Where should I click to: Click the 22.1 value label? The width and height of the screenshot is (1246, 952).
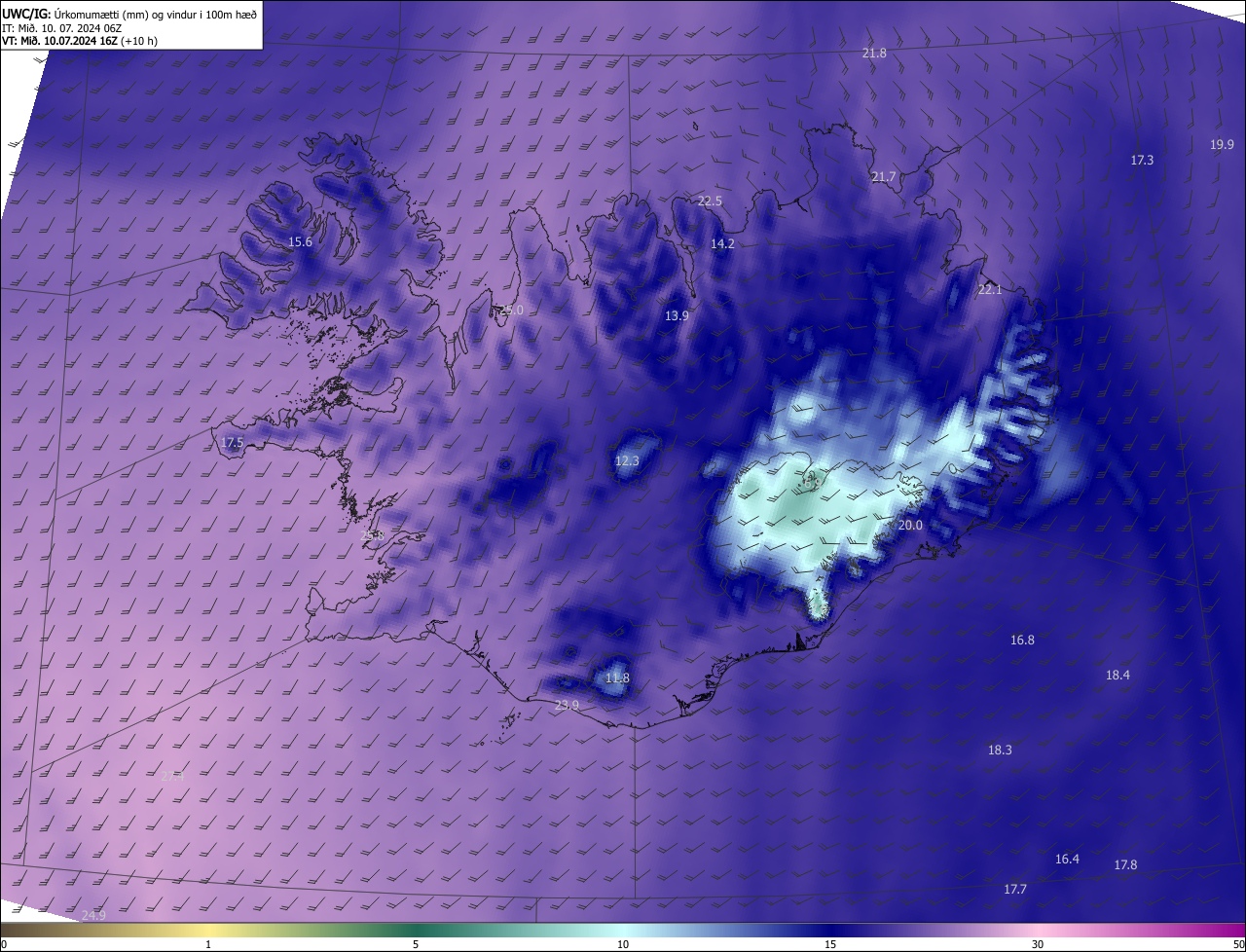[989, 289]
